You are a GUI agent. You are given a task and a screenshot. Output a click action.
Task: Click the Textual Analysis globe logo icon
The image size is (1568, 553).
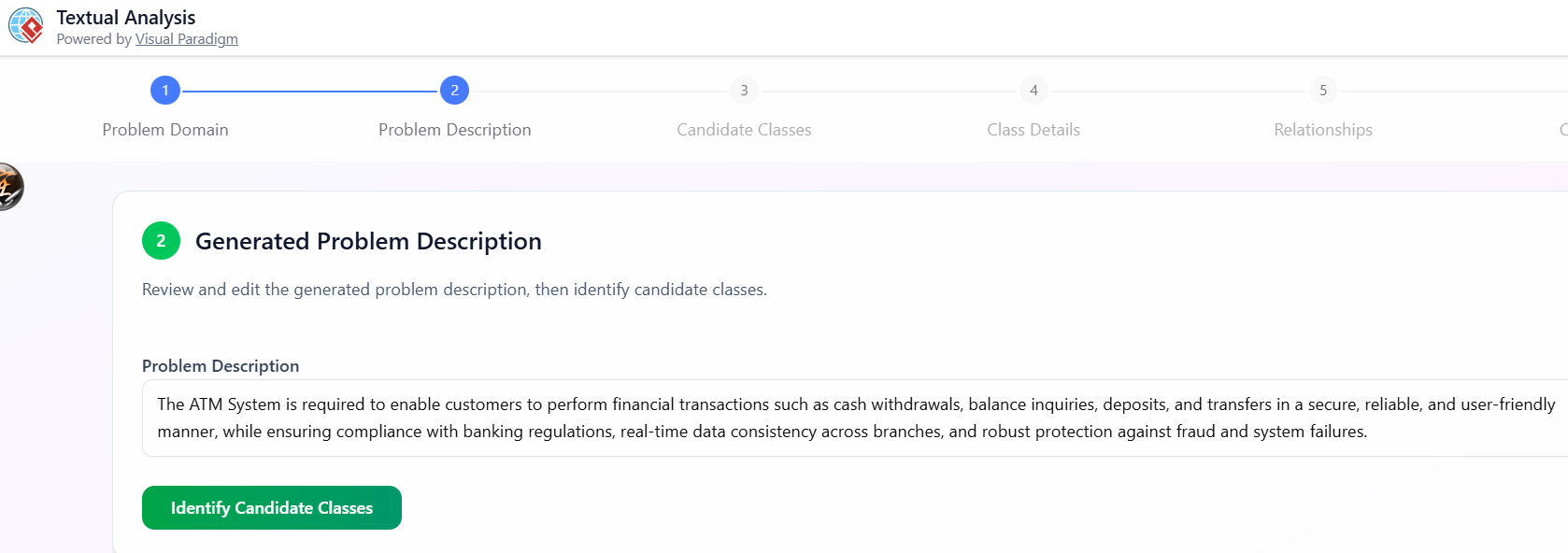point(26,26)
